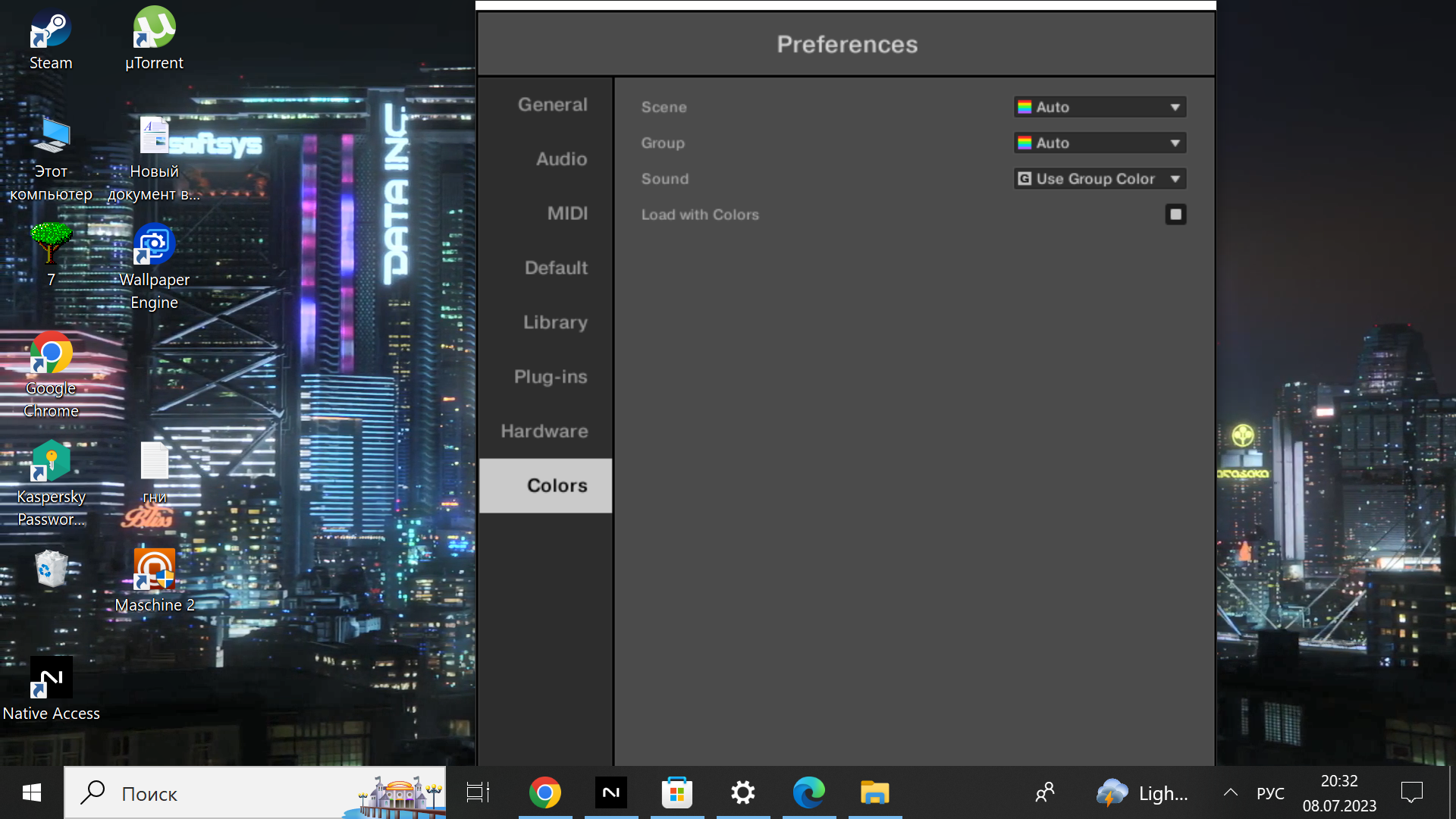Go to the Plug-ins preferences tab
Screen dimensions: 1456x819
[x=551, y=377]
